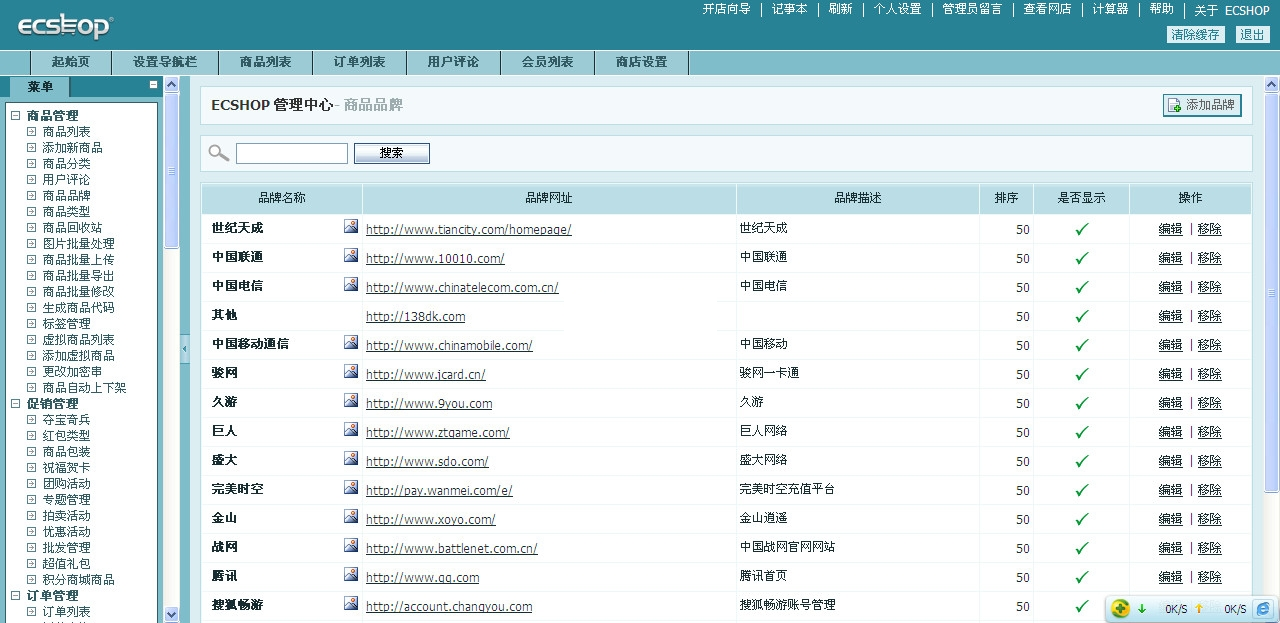Switch to 设置导航栏 tab
The image size is (1280, 623).
pyautogui.click(x=165, y=62)
